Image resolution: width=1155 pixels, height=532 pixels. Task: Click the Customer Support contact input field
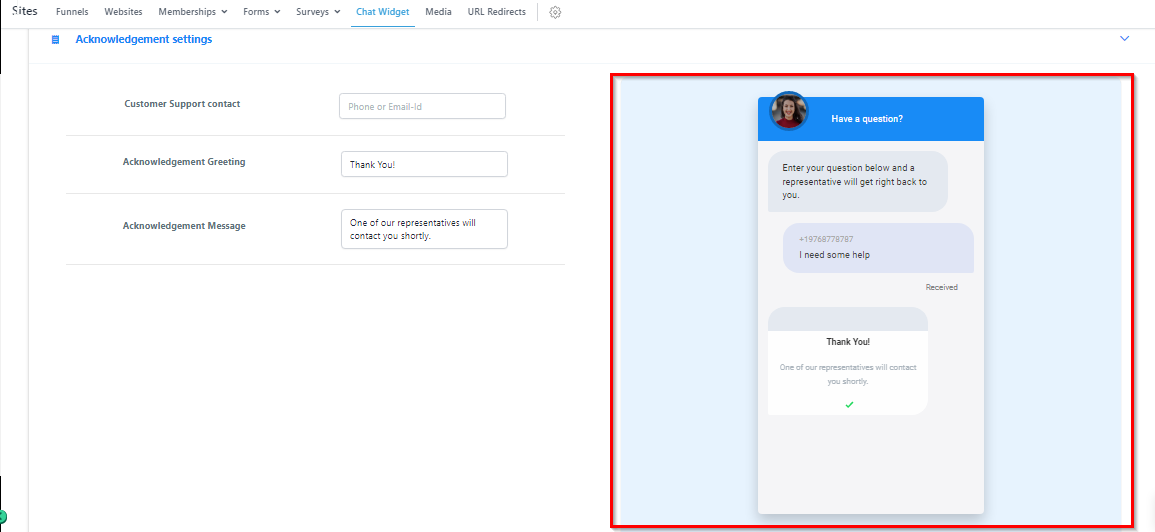click(x=422, y=106)
